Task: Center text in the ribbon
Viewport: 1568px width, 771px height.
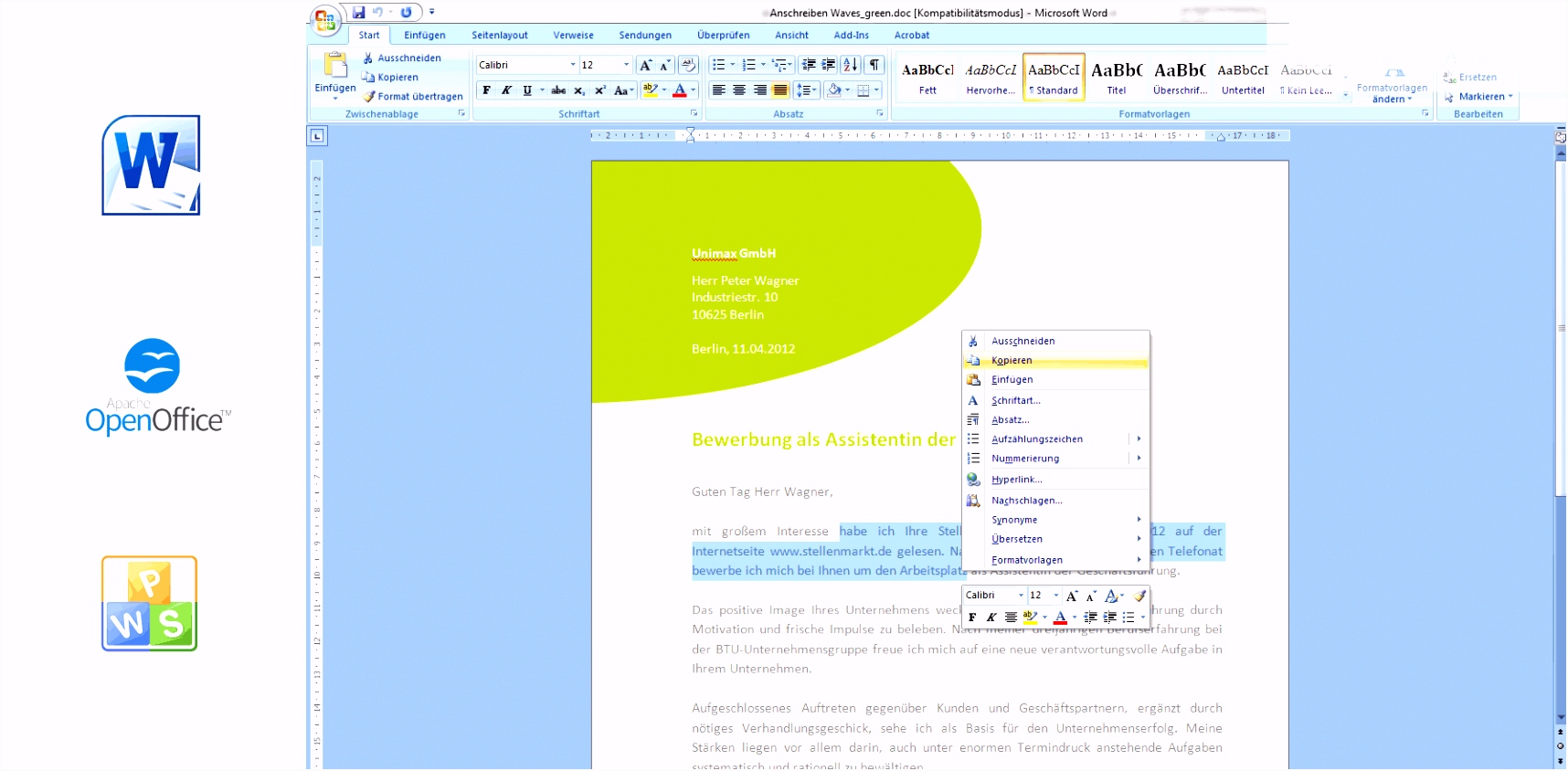Action: [x=739, y=90]
